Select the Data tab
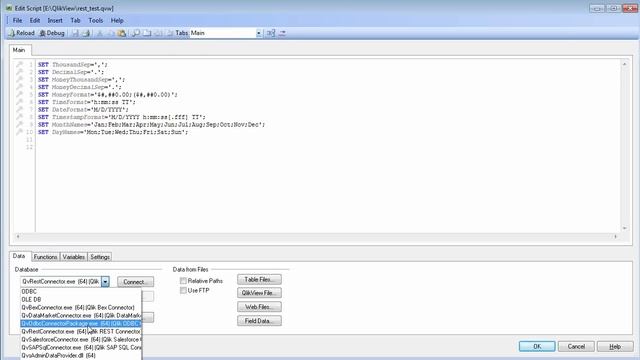This screenshot has width=640, height=360. click(19, 256)
